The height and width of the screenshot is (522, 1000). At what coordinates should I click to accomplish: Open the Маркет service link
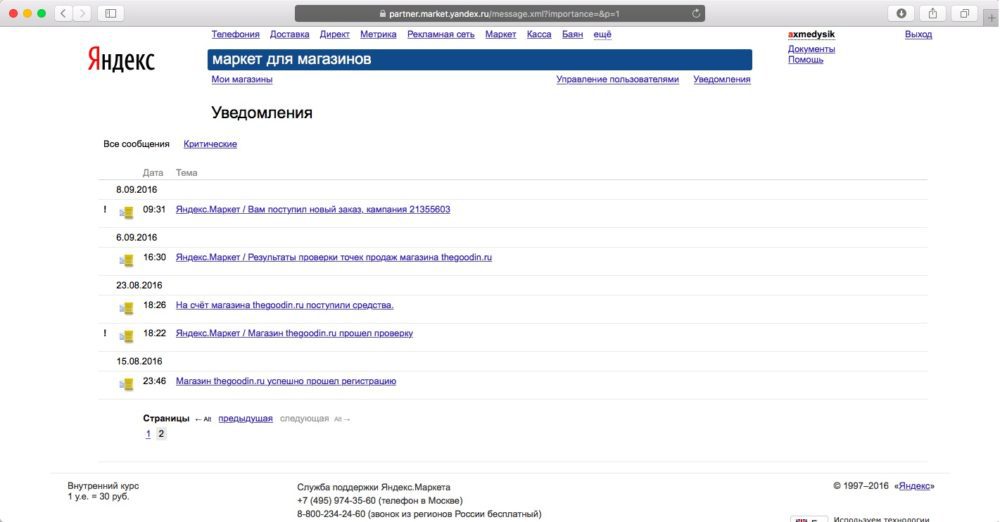coord(501,34)
